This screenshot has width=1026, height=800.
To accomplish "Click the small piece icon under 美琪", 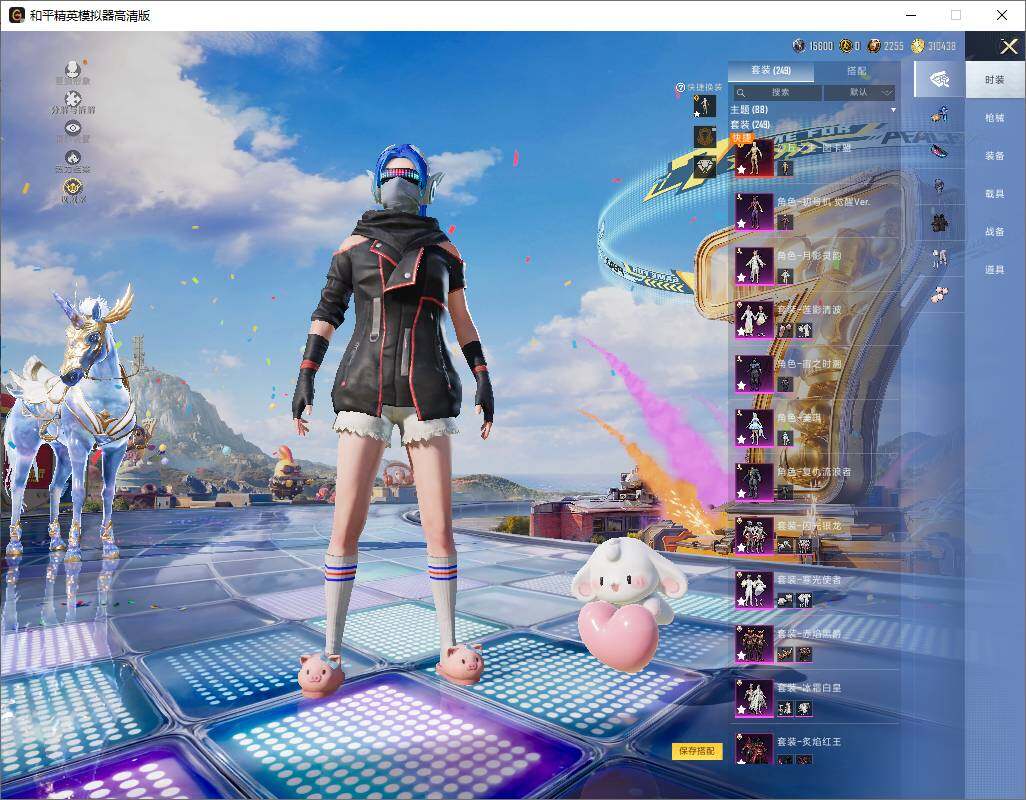I will tap(785, 438).
